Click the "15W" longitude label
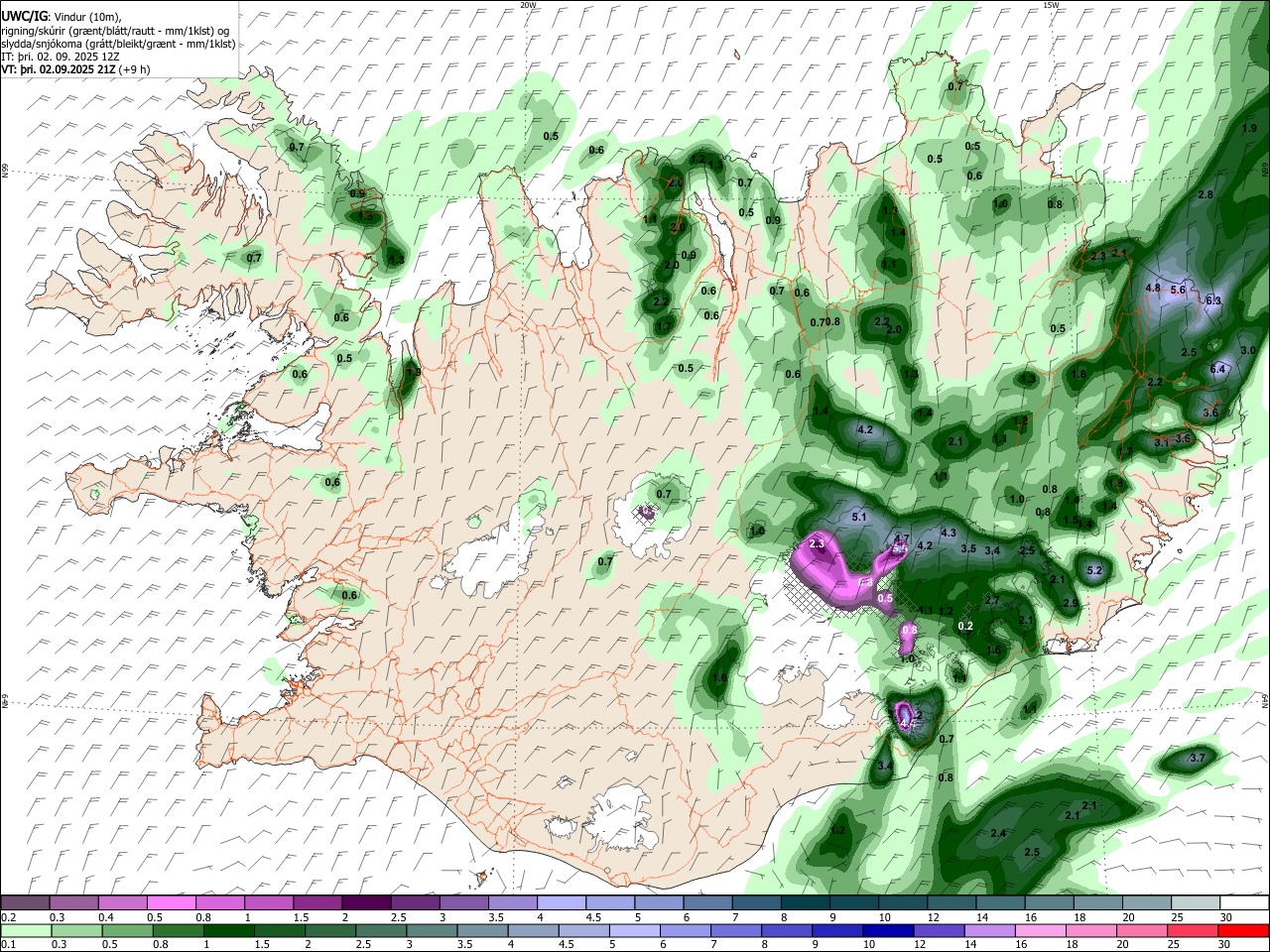Screen dimensions: 1270x952 (1051, 5)
